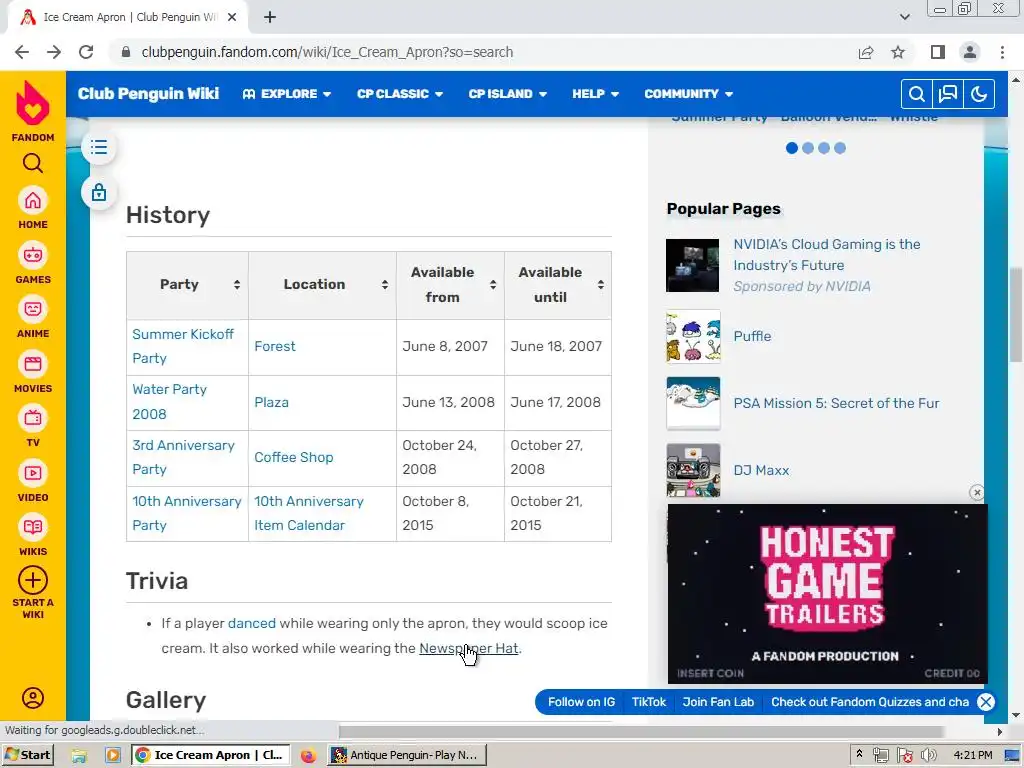Close Honest Game Trailers video popup
This screenshot has height=768, width=1024.
click(x=977, y=492)
